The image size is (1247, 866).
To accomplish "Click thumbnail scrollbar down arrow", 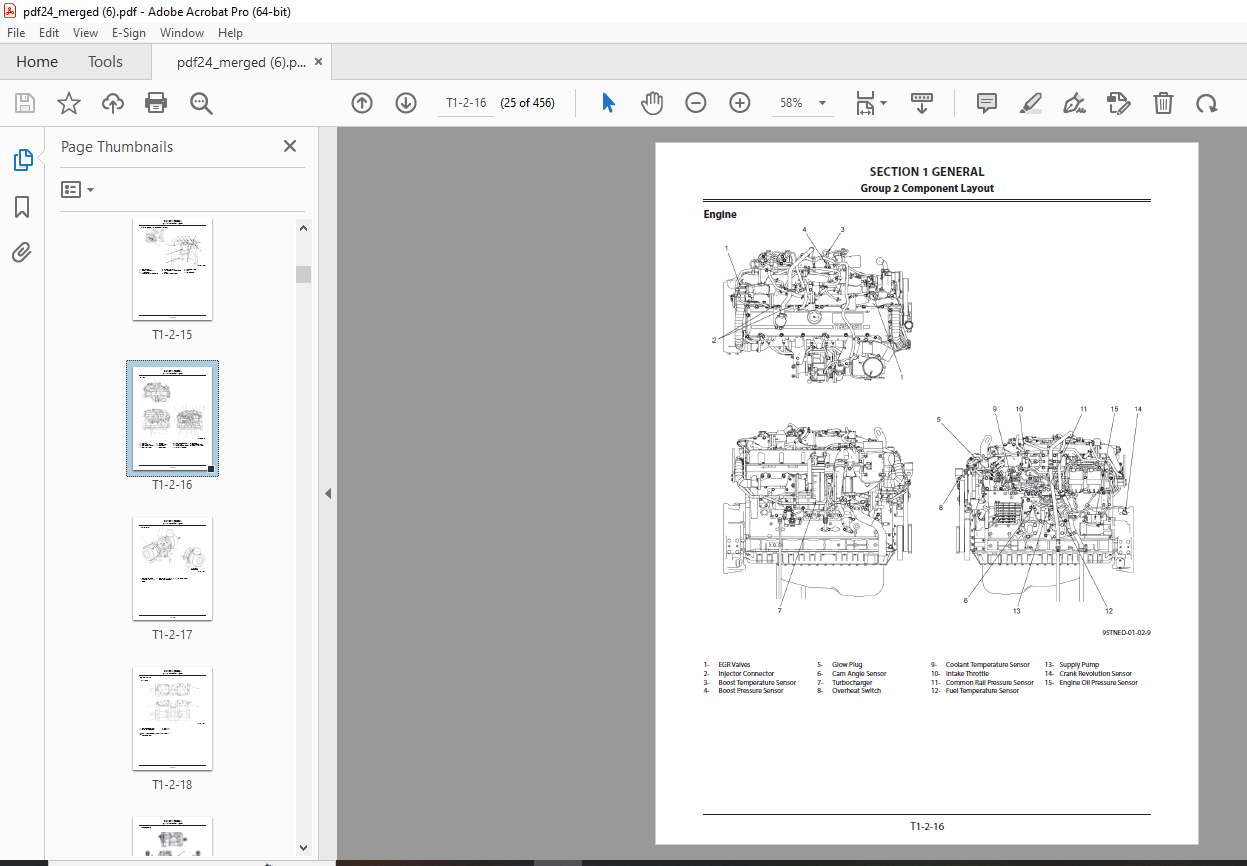I will (304, 847).
